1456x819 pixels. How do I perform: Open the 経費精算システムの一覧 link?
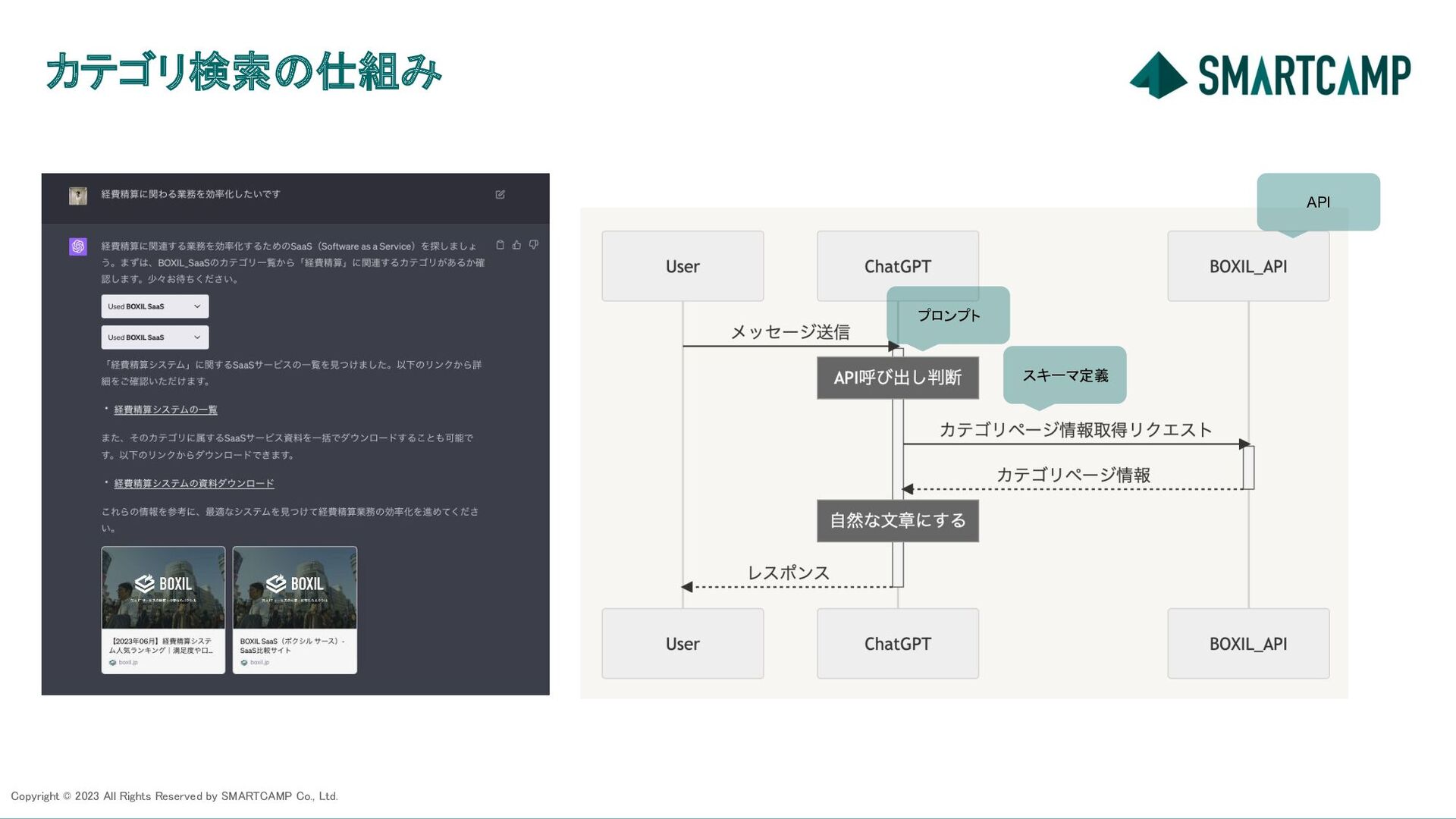click(165, 410)
